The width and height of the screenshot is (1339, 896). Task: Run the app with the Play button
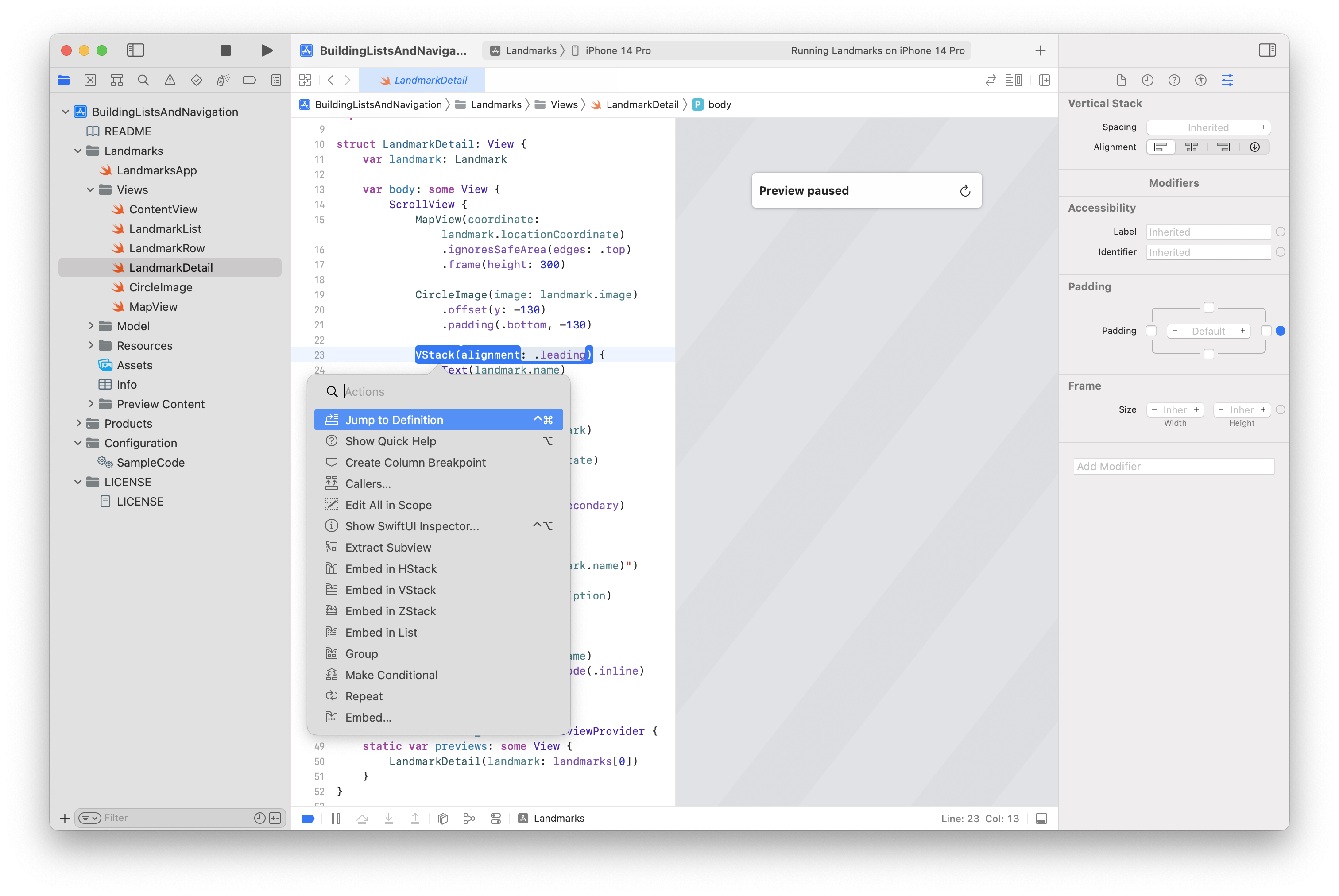(266, 50)
